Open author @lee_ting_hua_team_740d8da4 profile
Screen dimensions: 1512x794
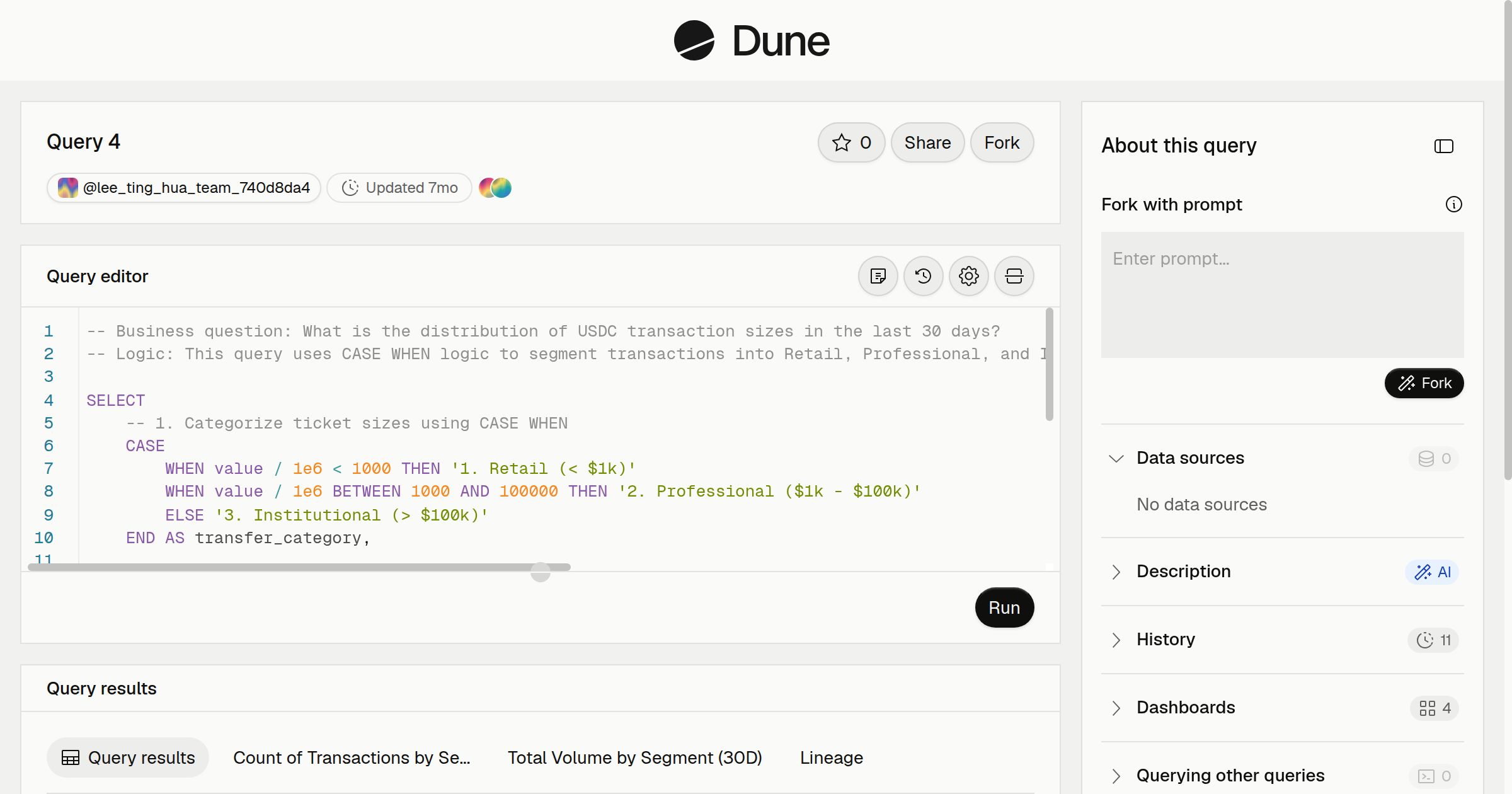pos(184,188)
